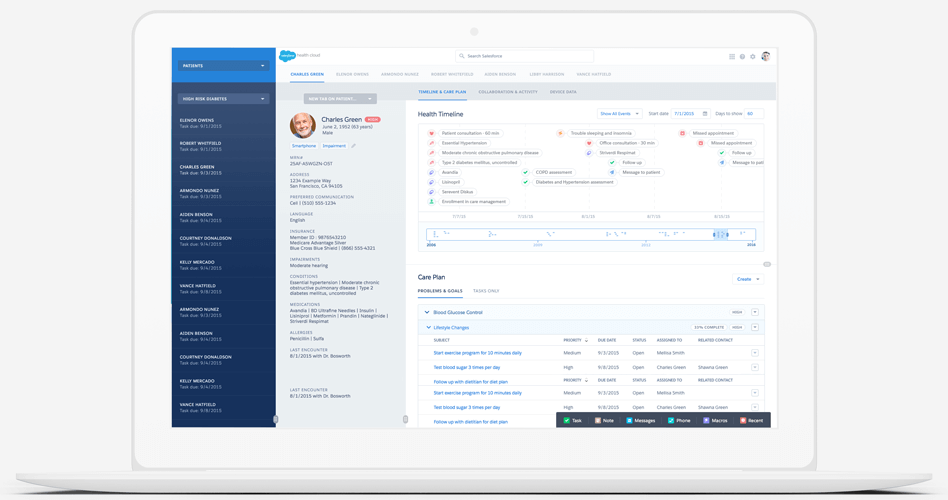
Task: Switch to the Tasks Only tab
Action: click(x=486, y=291)
